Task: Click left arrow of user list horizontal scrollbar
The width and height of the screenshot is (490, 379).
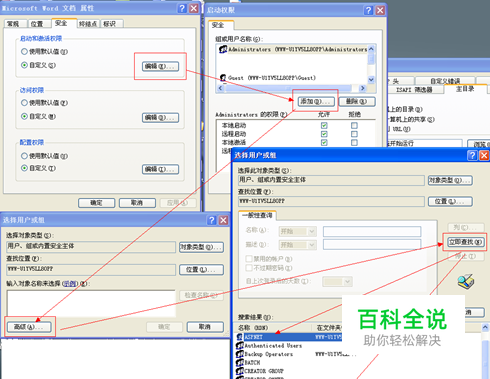Action: pyautogui.click(x=220, y=88)
